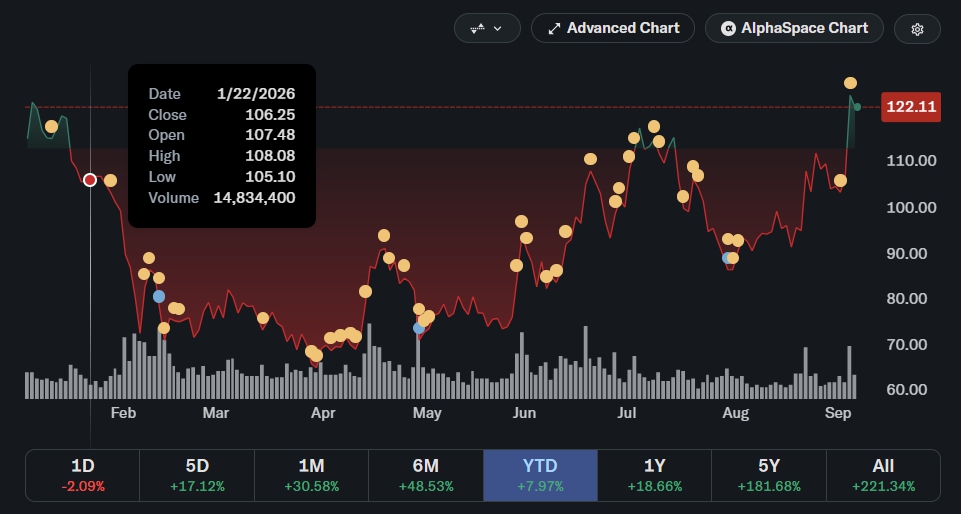This screenshot has height=514, width=961.
Task: Click the blue event marker near August
Action: (x=727, y=258)
